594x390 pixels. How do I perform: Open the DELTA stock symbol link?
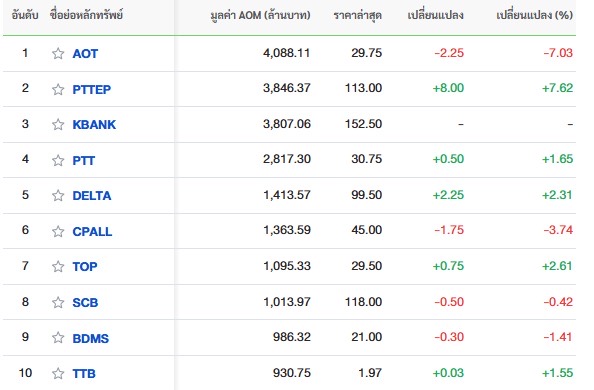[x=92, y=196]
